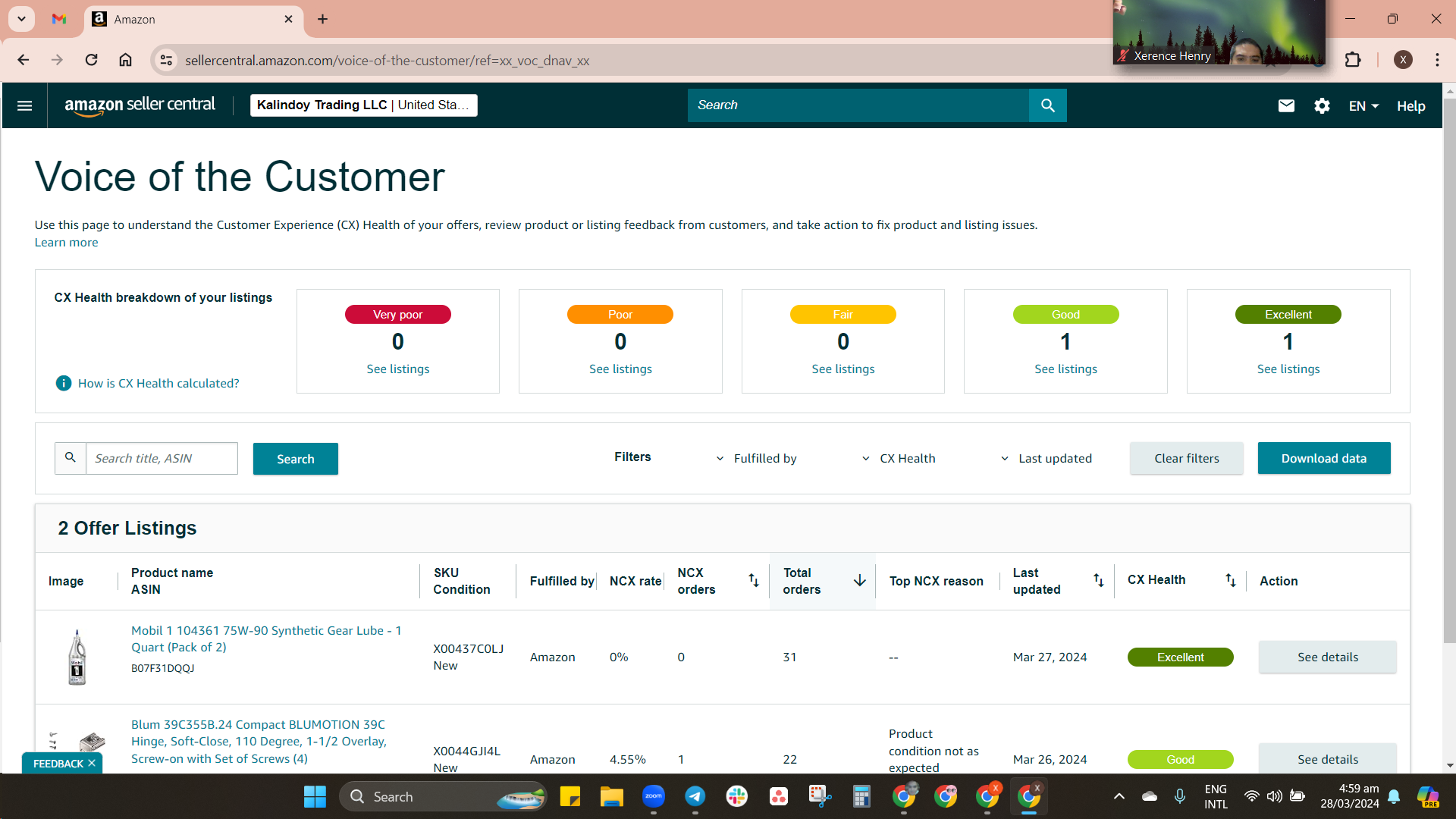
Task: Click the Poor orange badge
Action: coord(620,315)
